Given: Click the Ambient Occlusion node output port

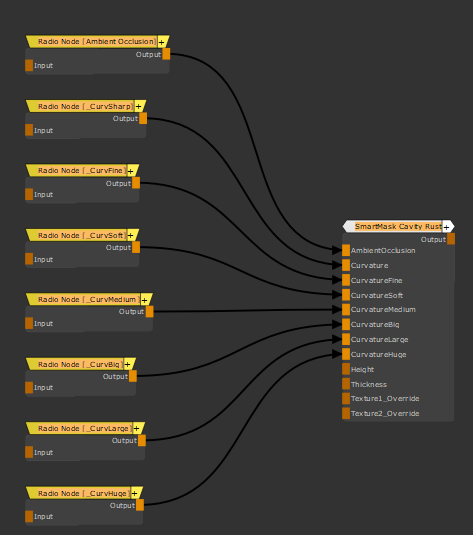Looking at the screenshot, I should (166, 54).
